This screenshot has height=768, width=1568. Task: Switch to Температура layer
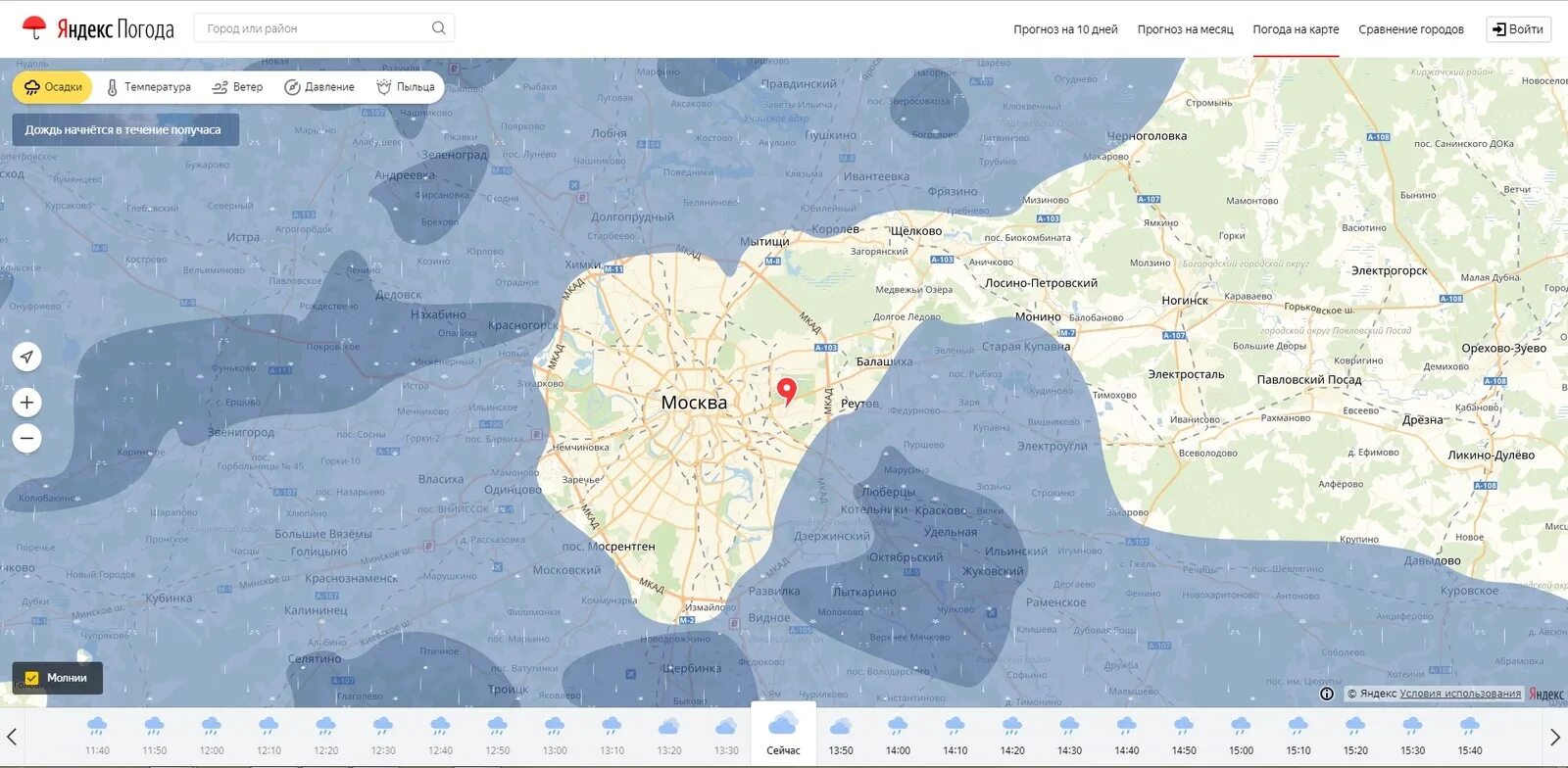point(148,87)
